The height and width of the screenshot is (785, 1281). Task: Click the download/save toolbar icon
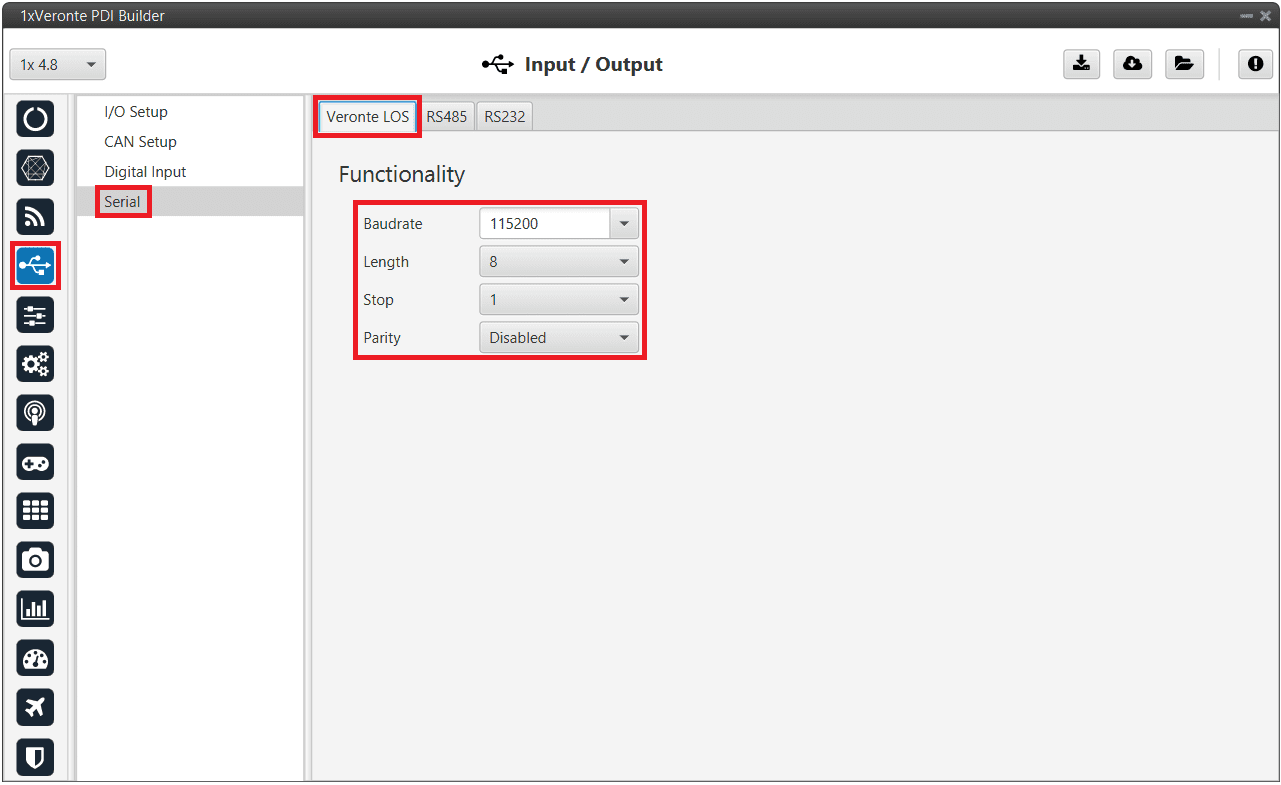[x=1081, y=64]
